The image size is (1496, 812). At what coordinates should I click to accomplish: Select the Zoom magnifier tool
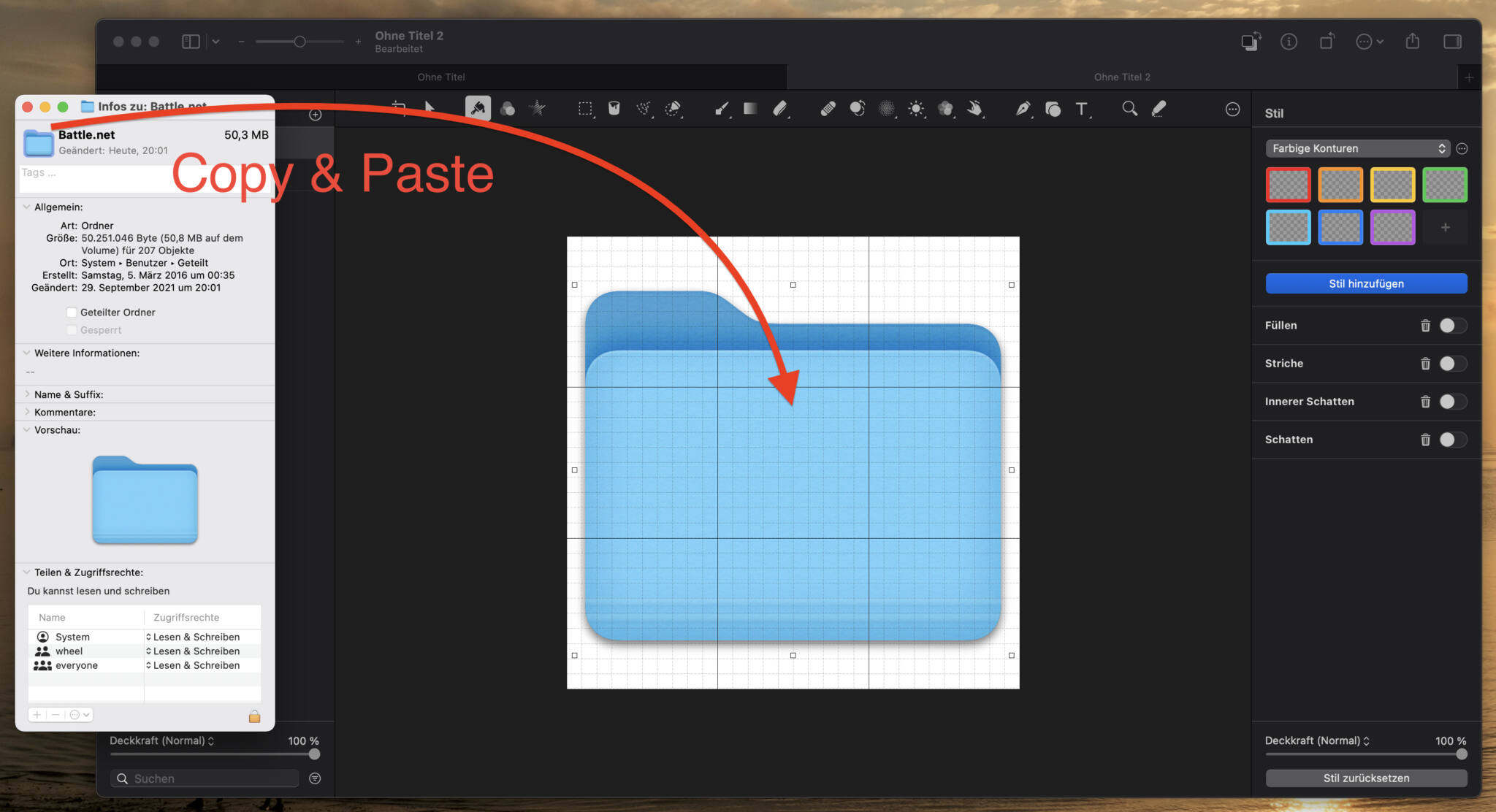1129,107
